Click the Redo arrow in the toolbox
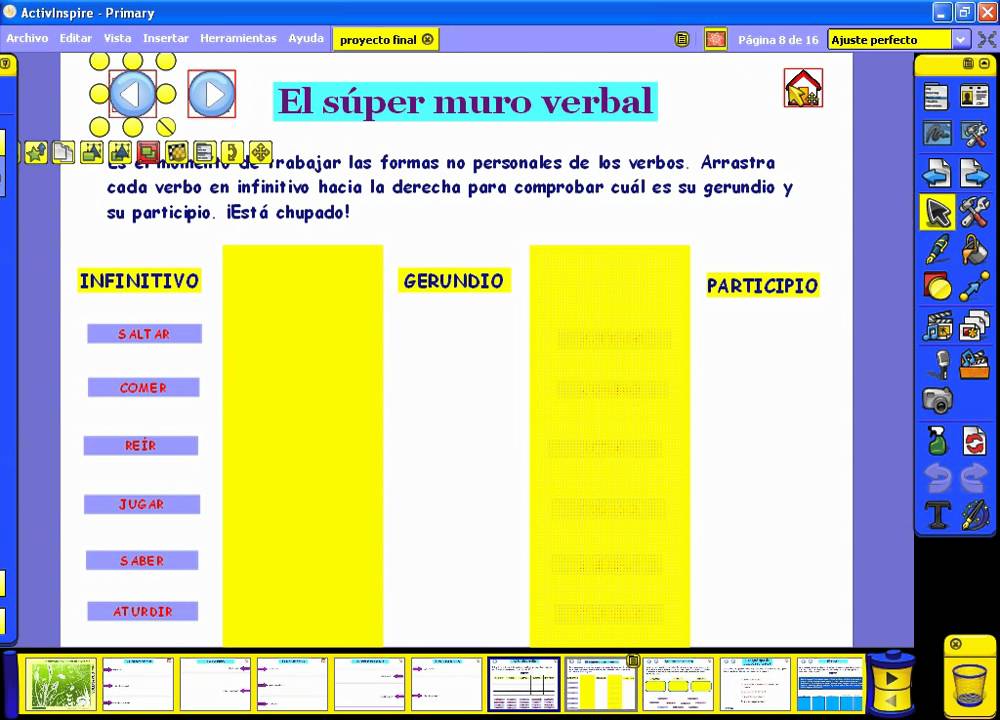The image size is (1000, 720). pos(974,478)
